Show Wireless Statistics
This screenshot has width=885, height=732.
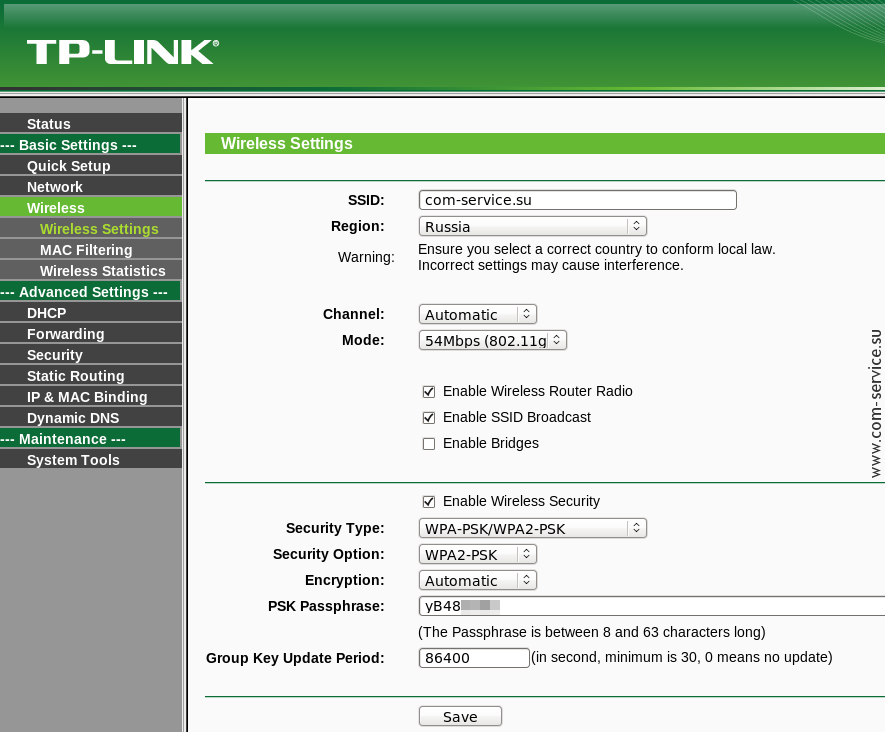click(x=91, y=271)
